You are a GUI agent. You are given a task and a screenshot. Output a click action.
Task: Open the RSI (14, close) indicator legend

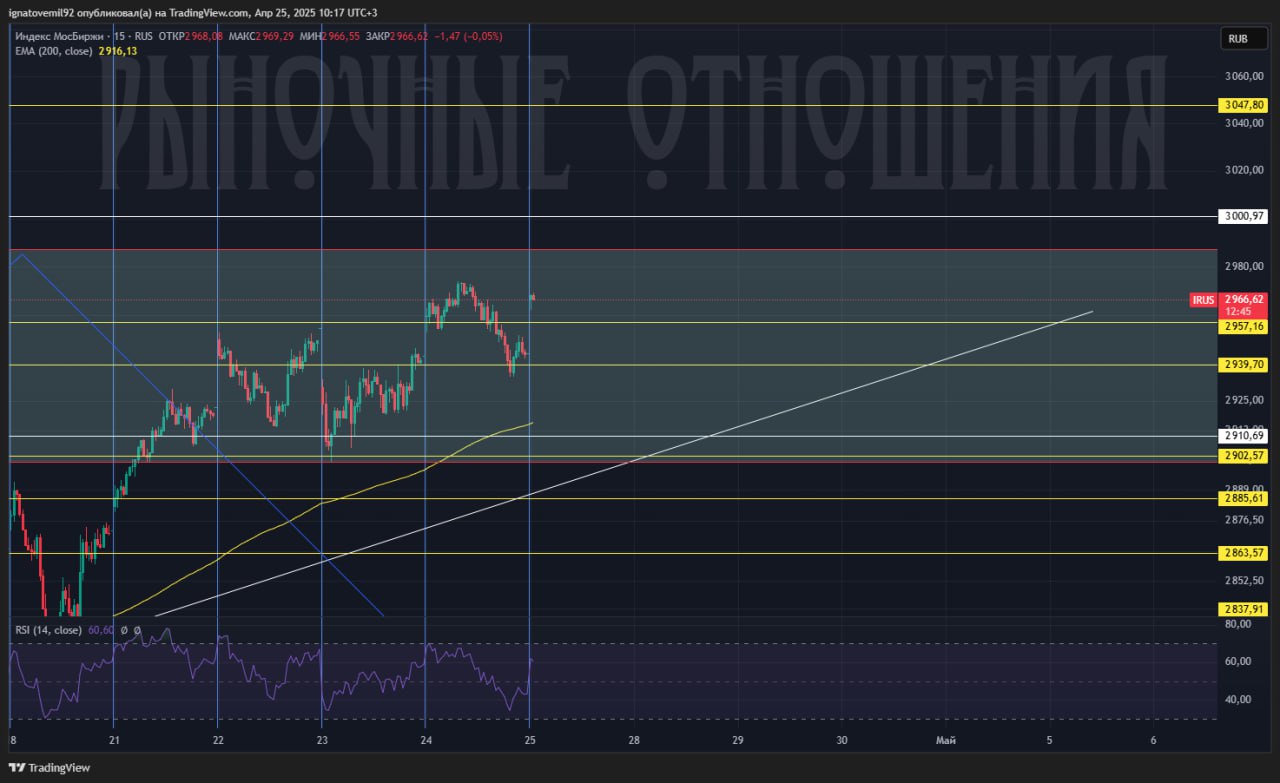pos(48,630)
